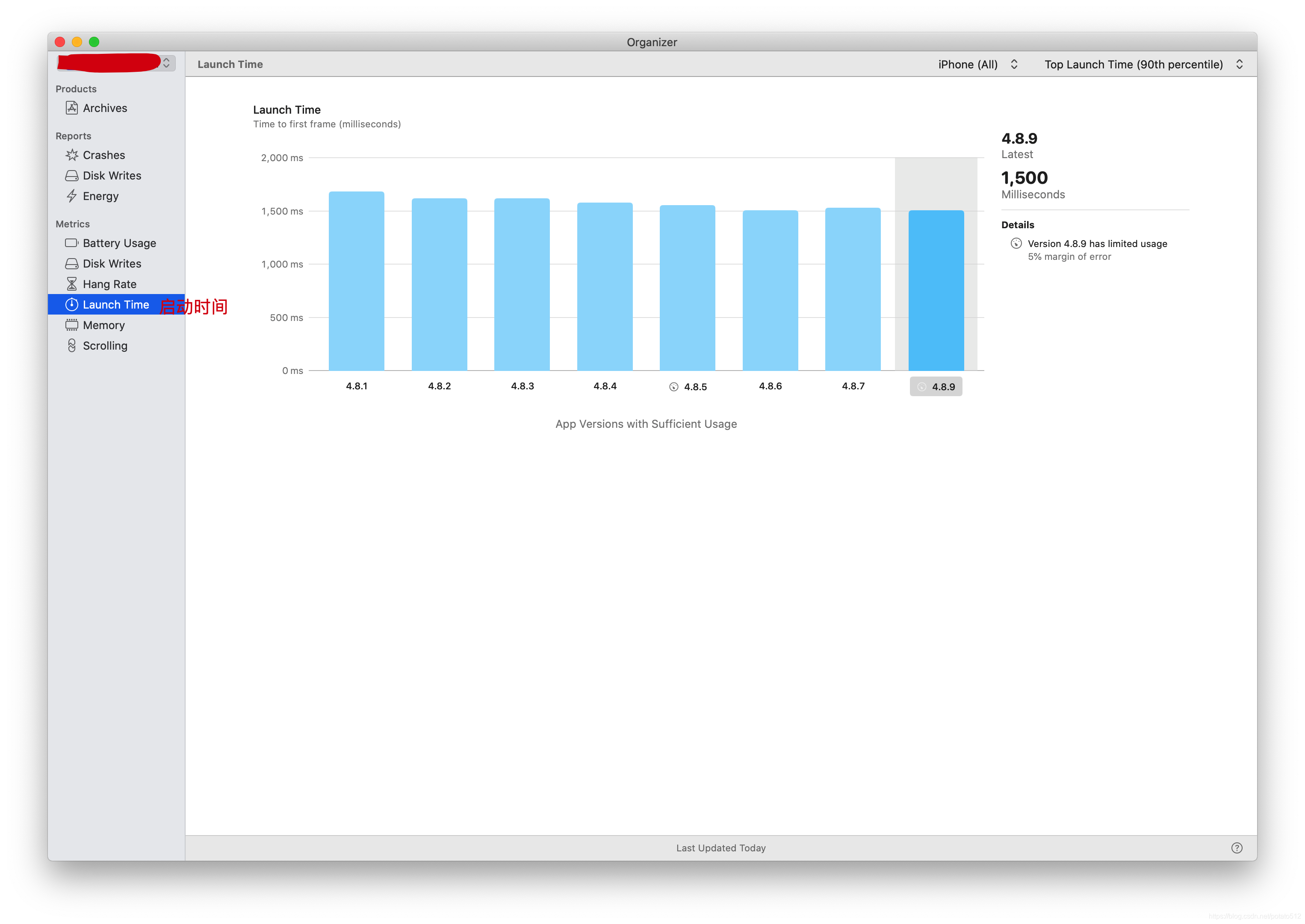Click the 4.8.1 launch time bar
This screenshot has height=924, width=1305.
point(356,281)
